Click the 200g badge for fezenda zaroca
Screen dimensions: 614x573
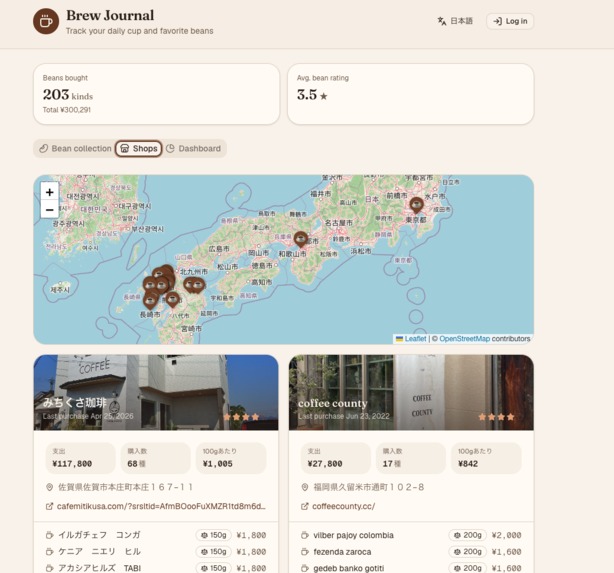[x=468, y=551]
